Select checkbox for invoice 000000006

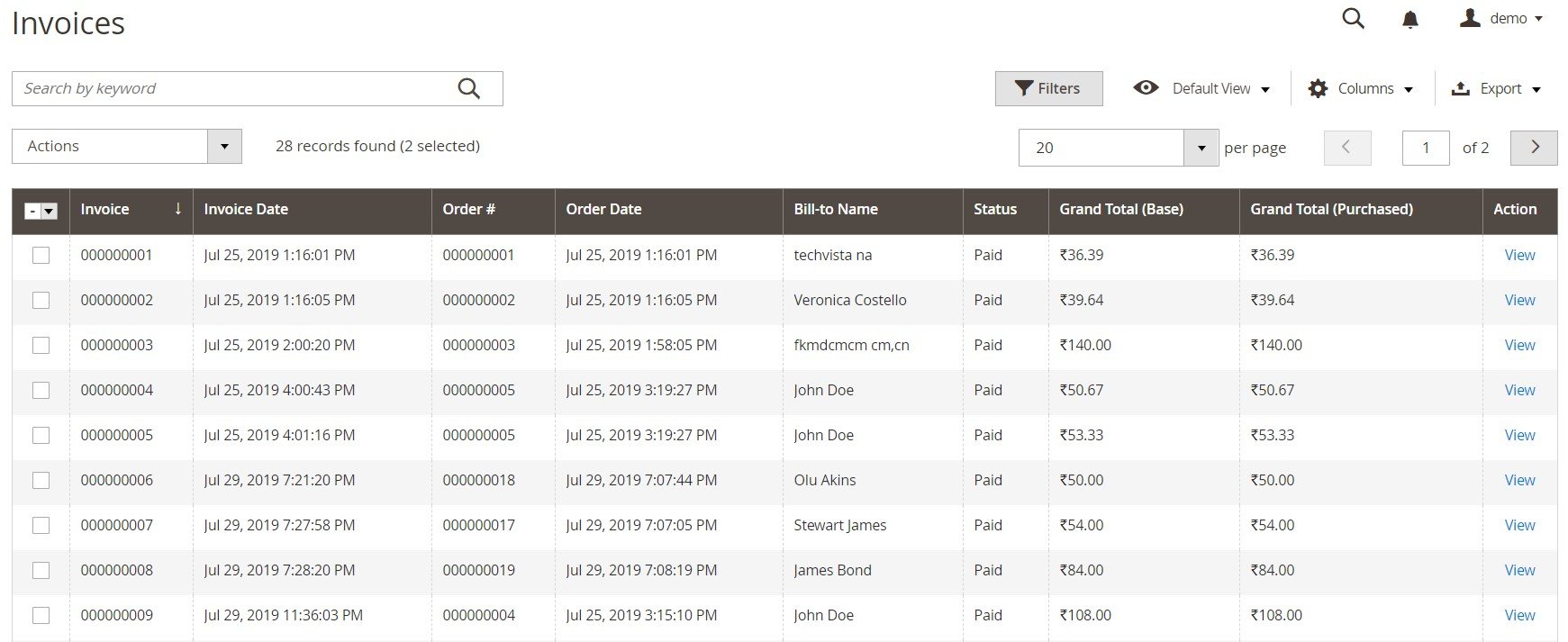pos(41,481)
